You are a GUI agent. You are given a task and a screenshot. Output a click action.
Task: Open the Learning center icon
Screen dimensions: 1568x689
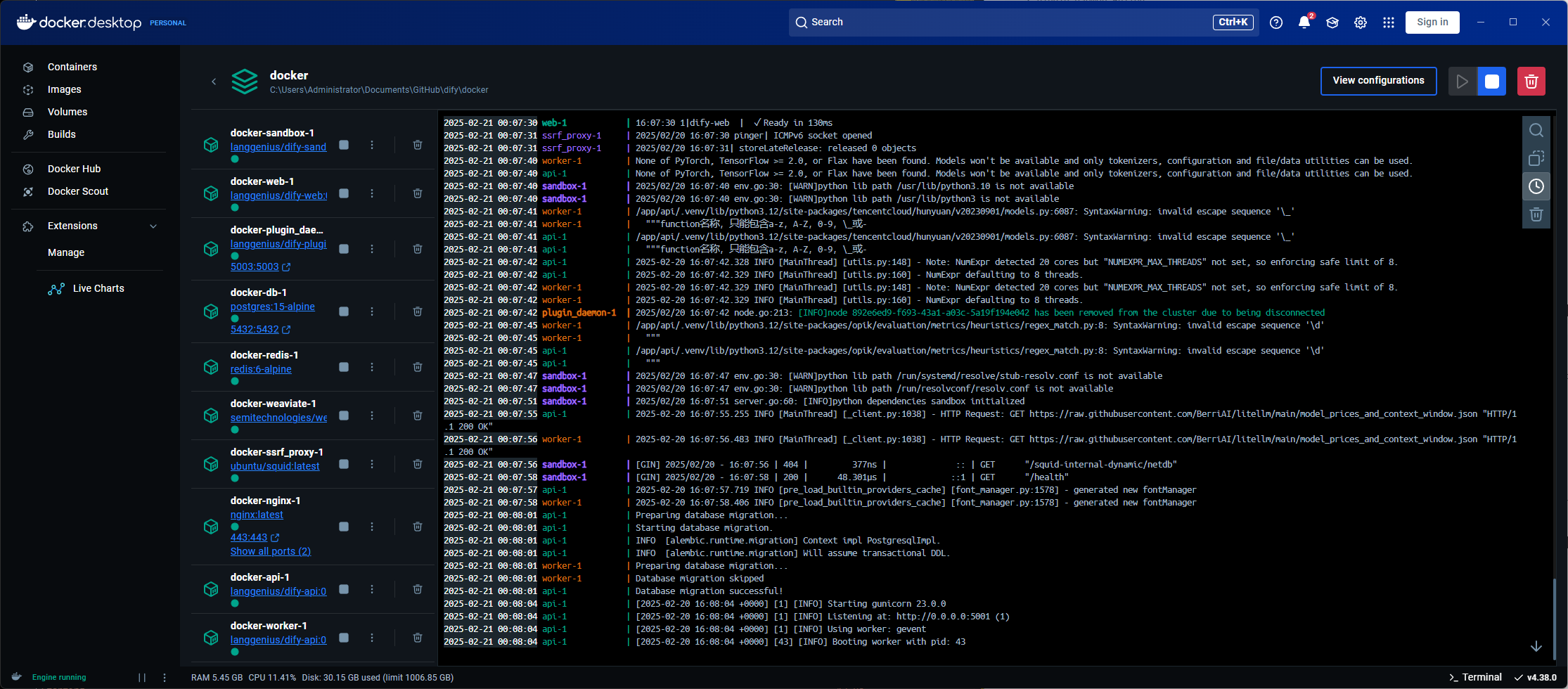(x=1332, y=22)
